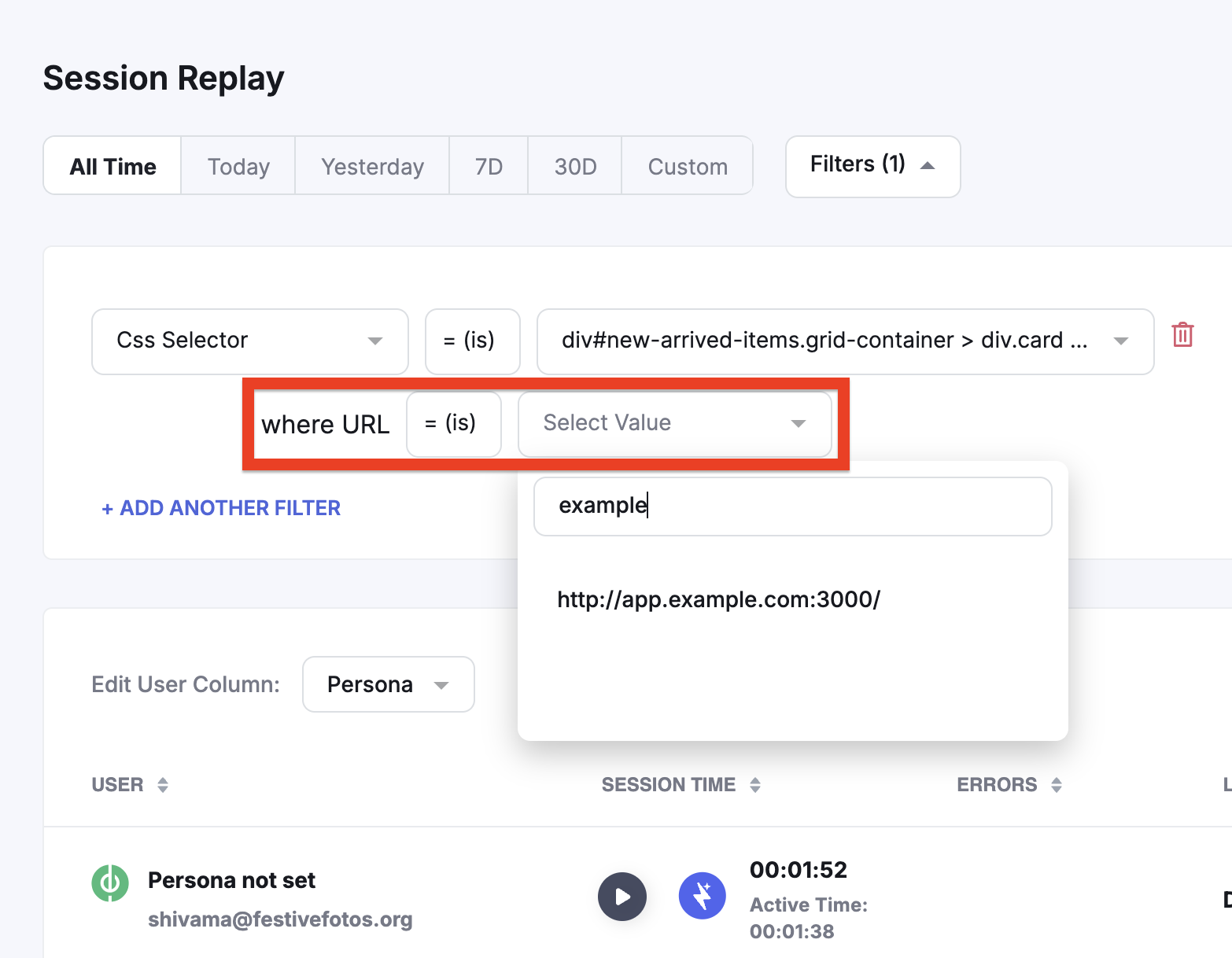Select the 30D time range tab
This screenshot has height=958, width=1232.
[575, 166]
